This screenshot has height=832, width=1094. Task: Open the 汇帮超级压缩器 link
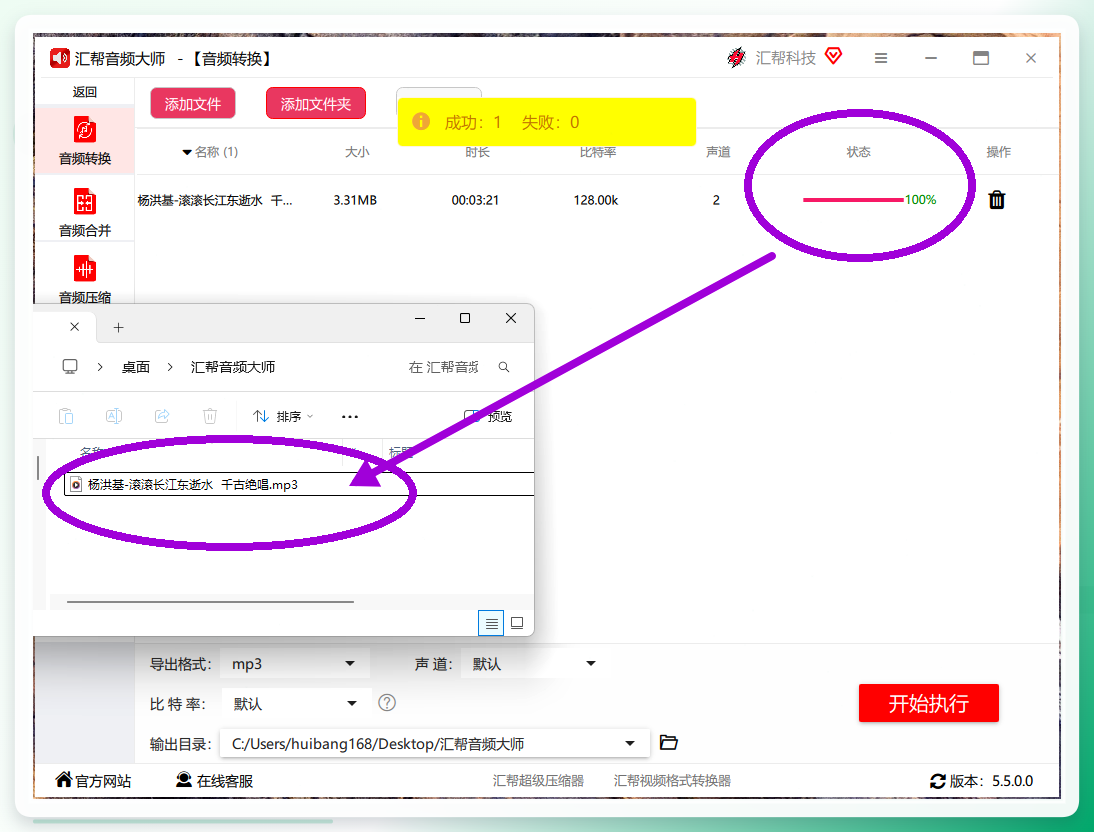pos(538,780)
